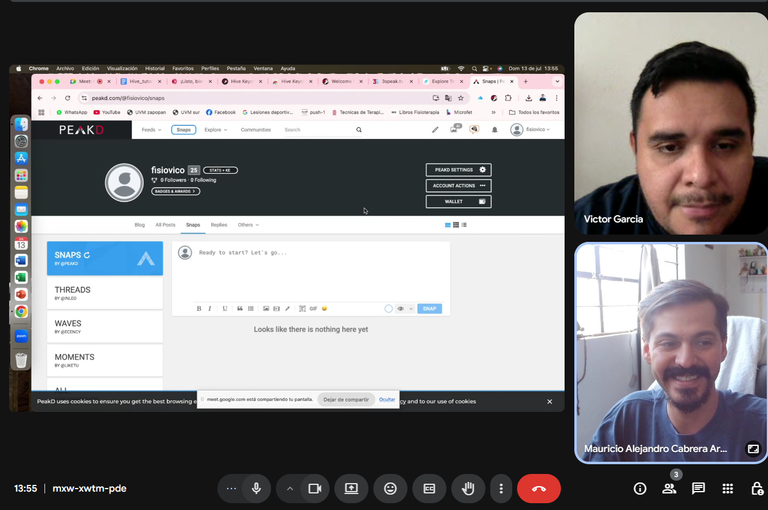Select SNAPS by @peakd sidebar item

click(x=105, y=258)
